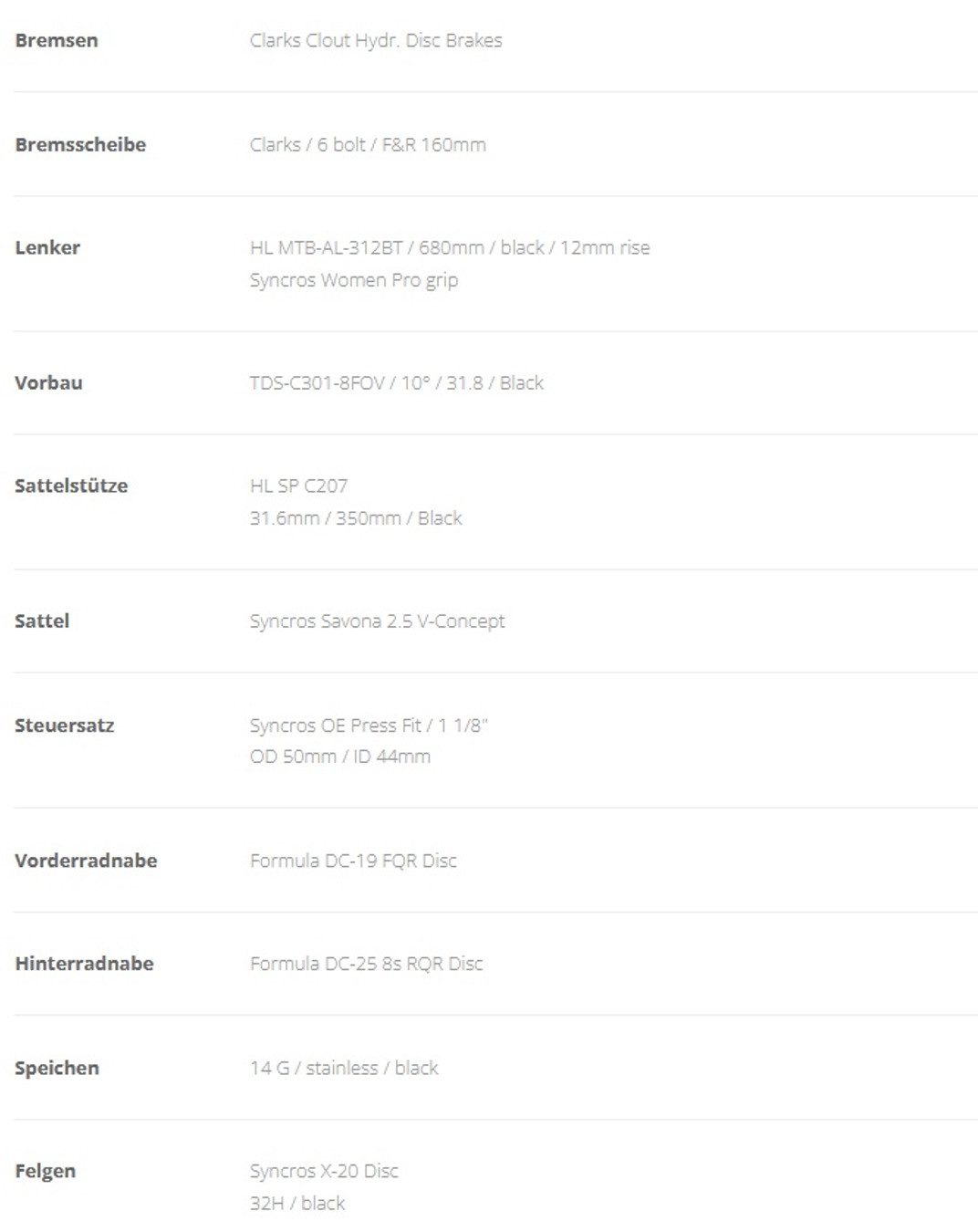This screenshot has height=1232, width=978.
Task: Click the Formula DC-25 8s RQR Disc value
Action: (366, 964)
